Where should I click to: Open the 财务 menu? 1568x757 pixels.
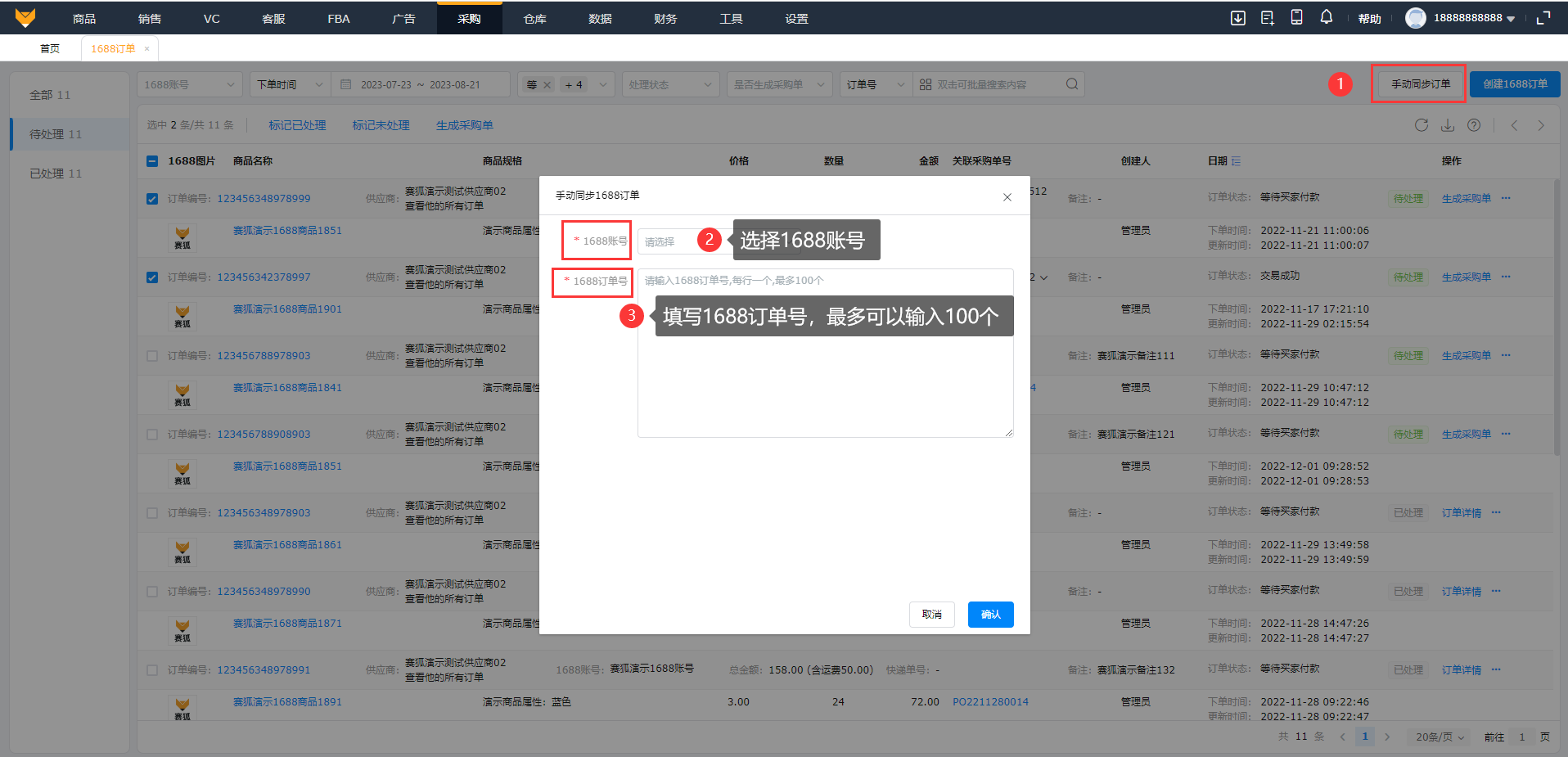pos(666,18)
